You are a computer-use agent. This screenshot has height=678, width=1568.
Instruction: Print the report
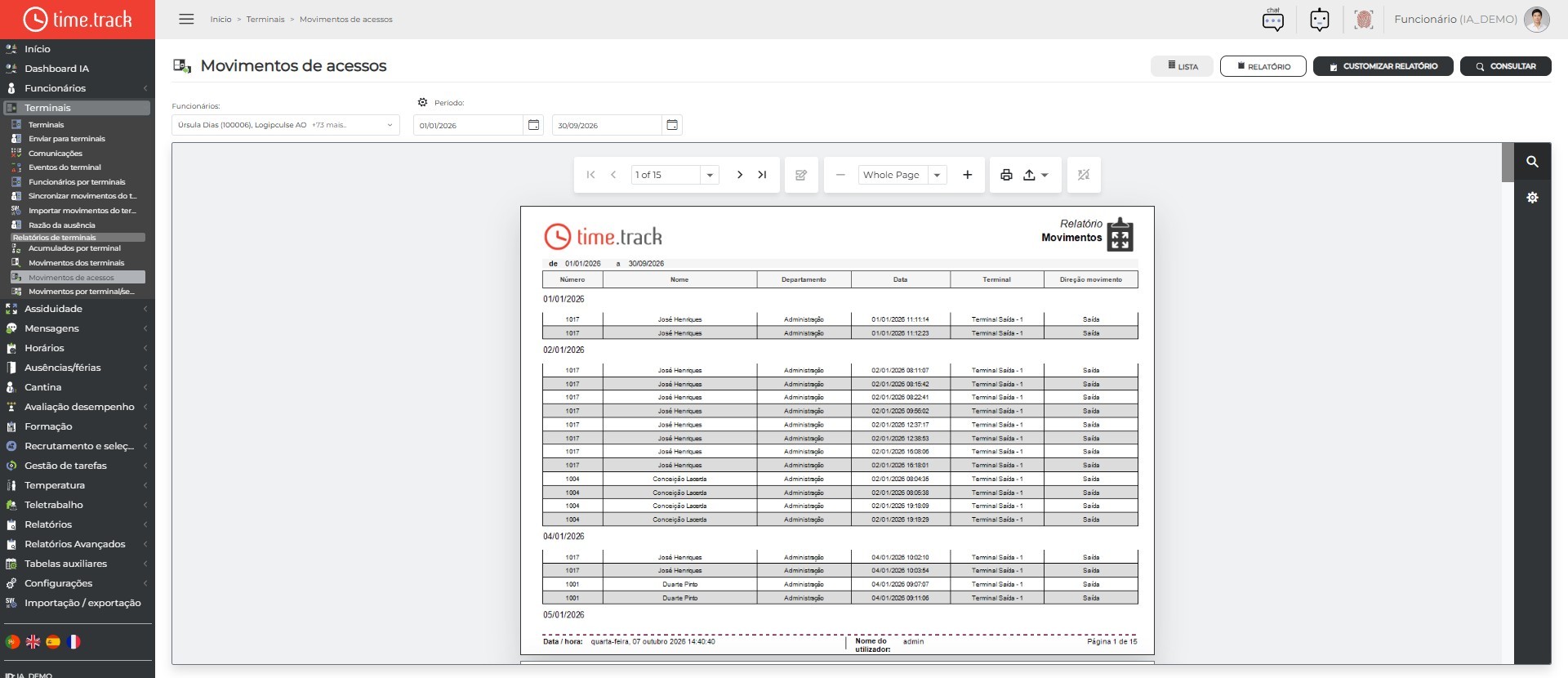point(1006,175)
